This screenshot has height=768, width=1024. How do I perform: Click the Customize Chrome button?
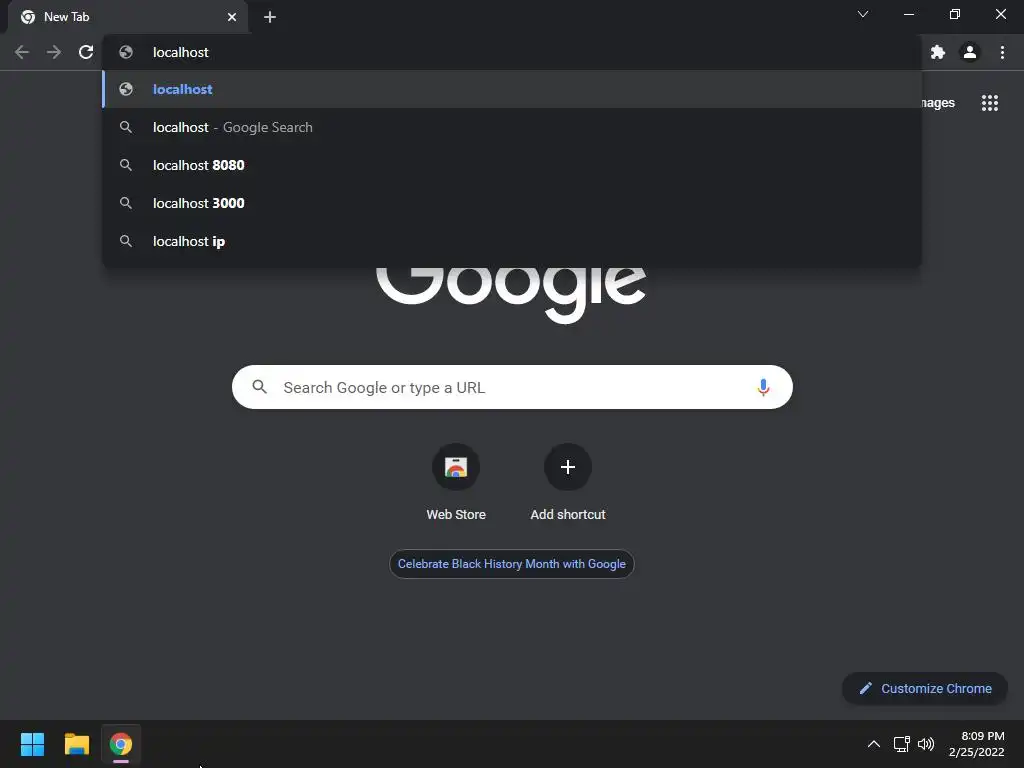tap(925, 688)
